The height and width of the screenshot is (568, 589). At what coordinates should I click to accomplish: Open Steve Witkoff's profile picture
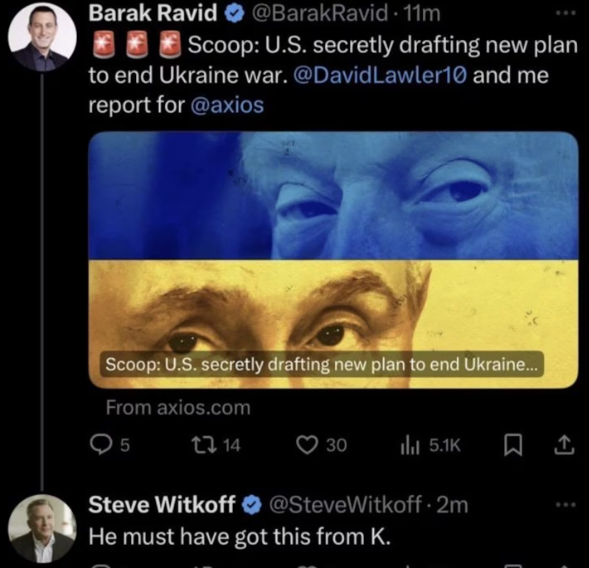(42, 529)
